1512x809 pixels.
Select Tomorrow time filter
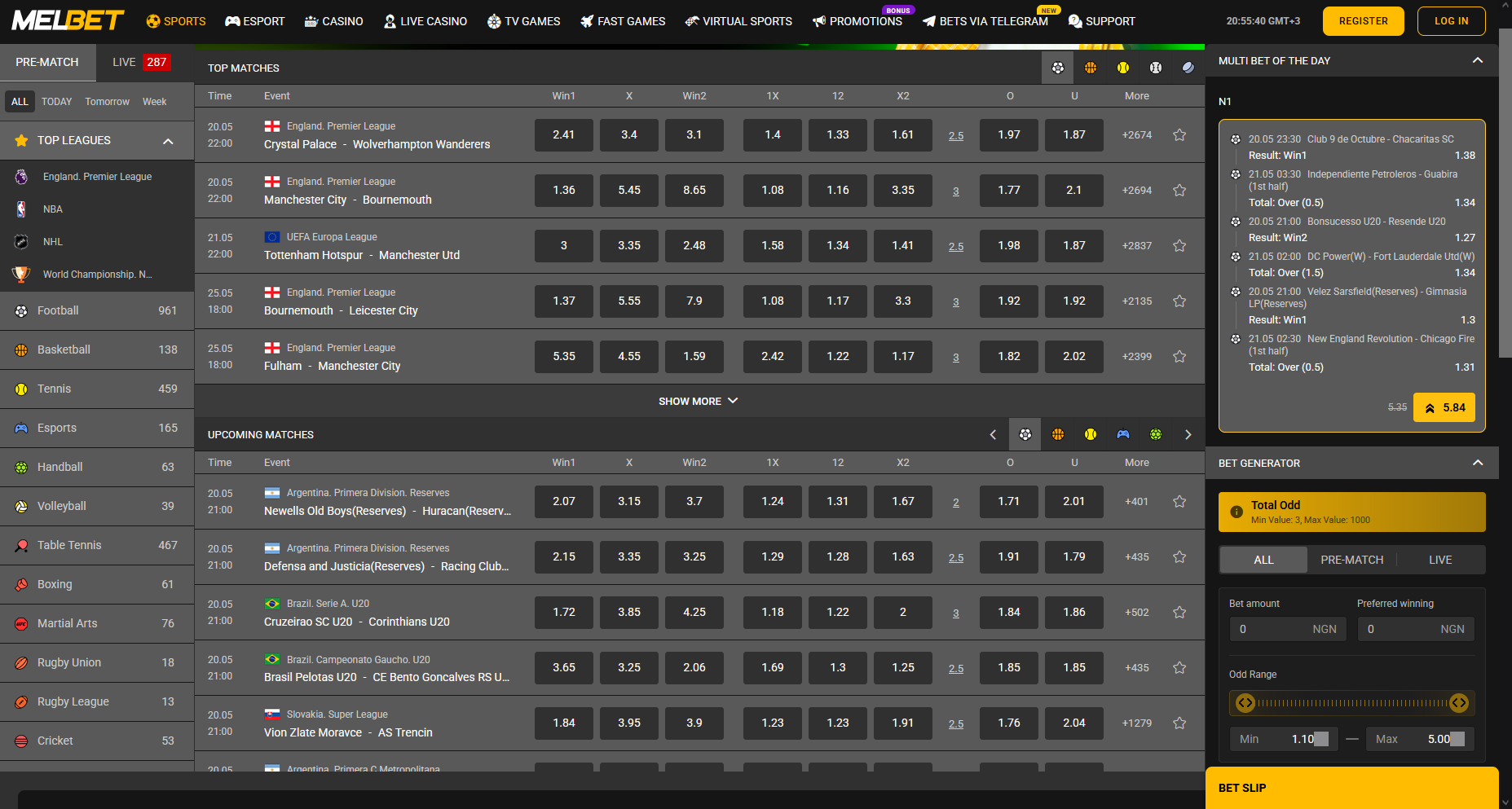click(x=107, y=102)
